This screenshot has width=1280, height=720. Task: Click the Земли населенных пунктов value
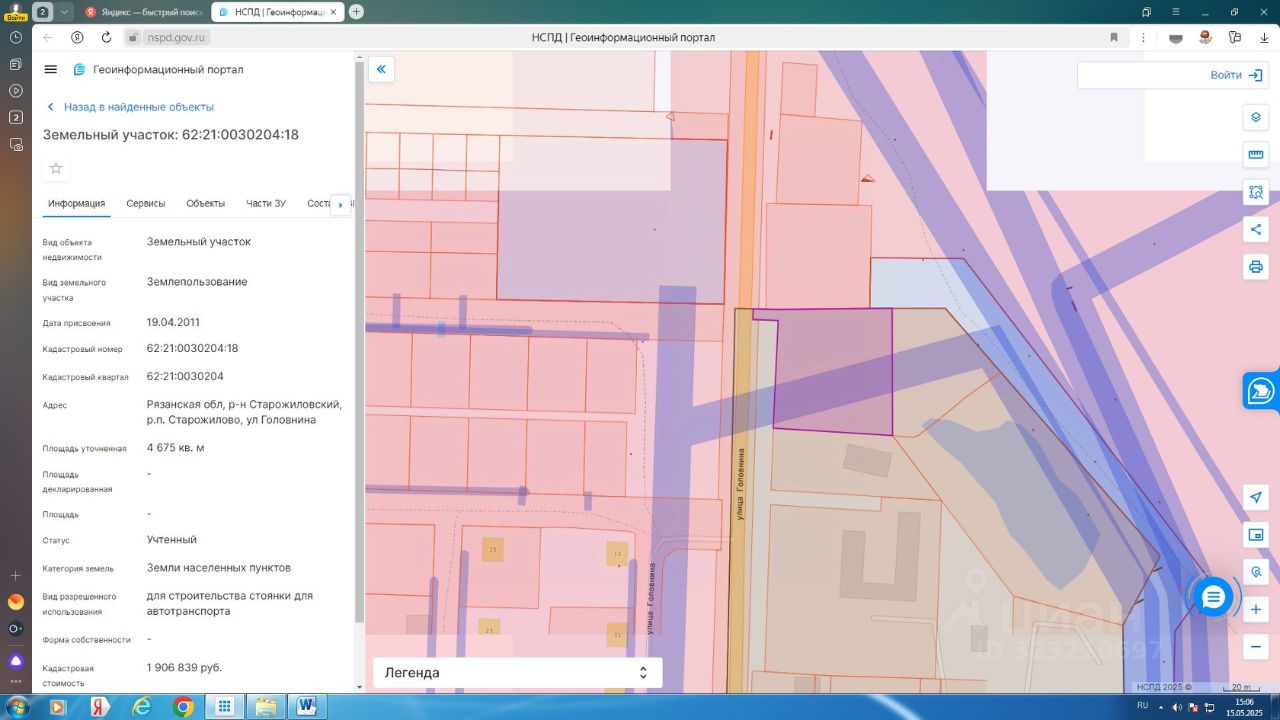point(219,567)
